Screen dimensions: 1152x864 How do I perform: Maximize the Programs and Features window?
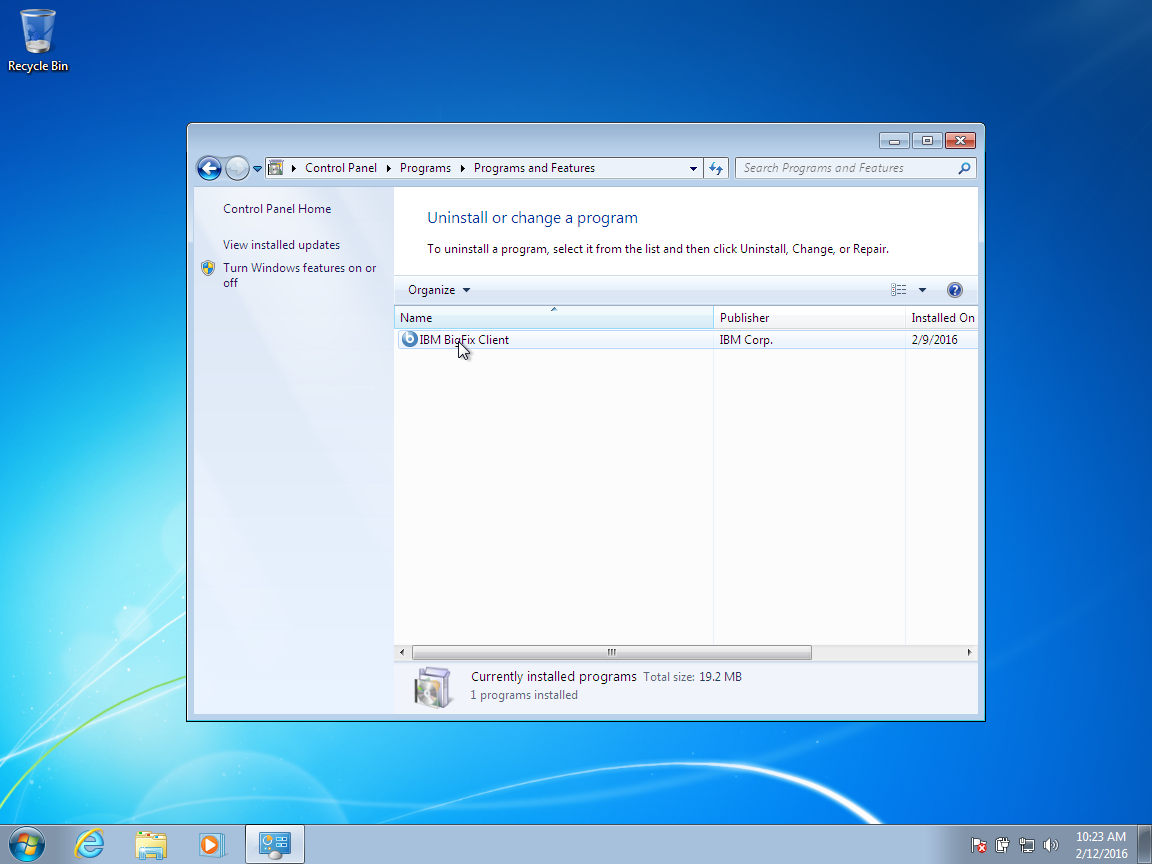pos(927,141)
